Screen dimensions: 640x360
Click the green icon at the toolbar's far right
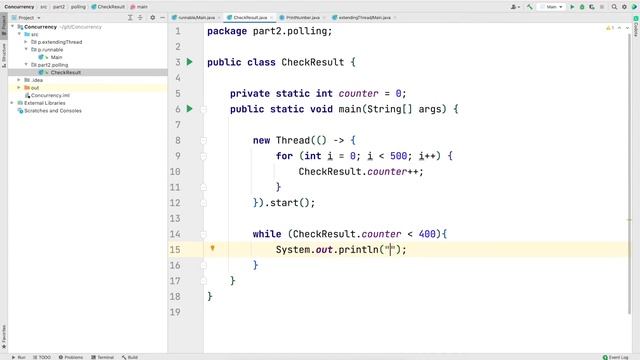point(634,7)
